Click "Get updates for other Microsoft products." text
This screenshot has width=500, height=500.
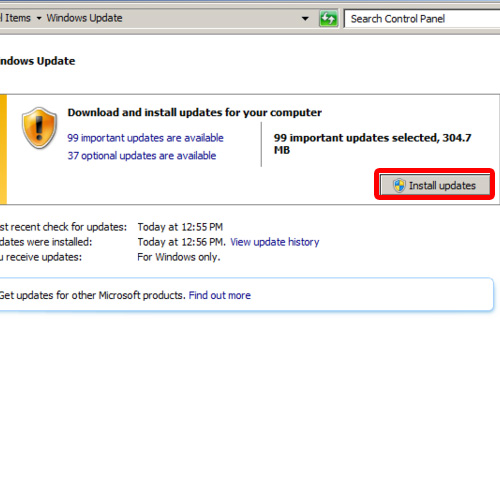[x=92, y=295]
